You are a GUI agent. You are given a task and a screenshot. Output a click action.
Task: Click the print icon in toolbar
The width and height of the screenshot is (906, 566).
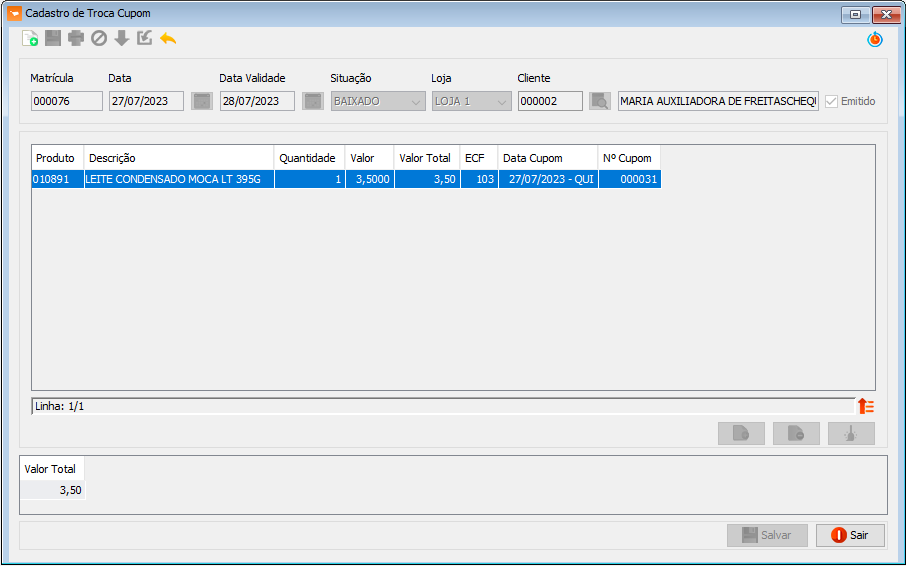click(x=76, y=39)
